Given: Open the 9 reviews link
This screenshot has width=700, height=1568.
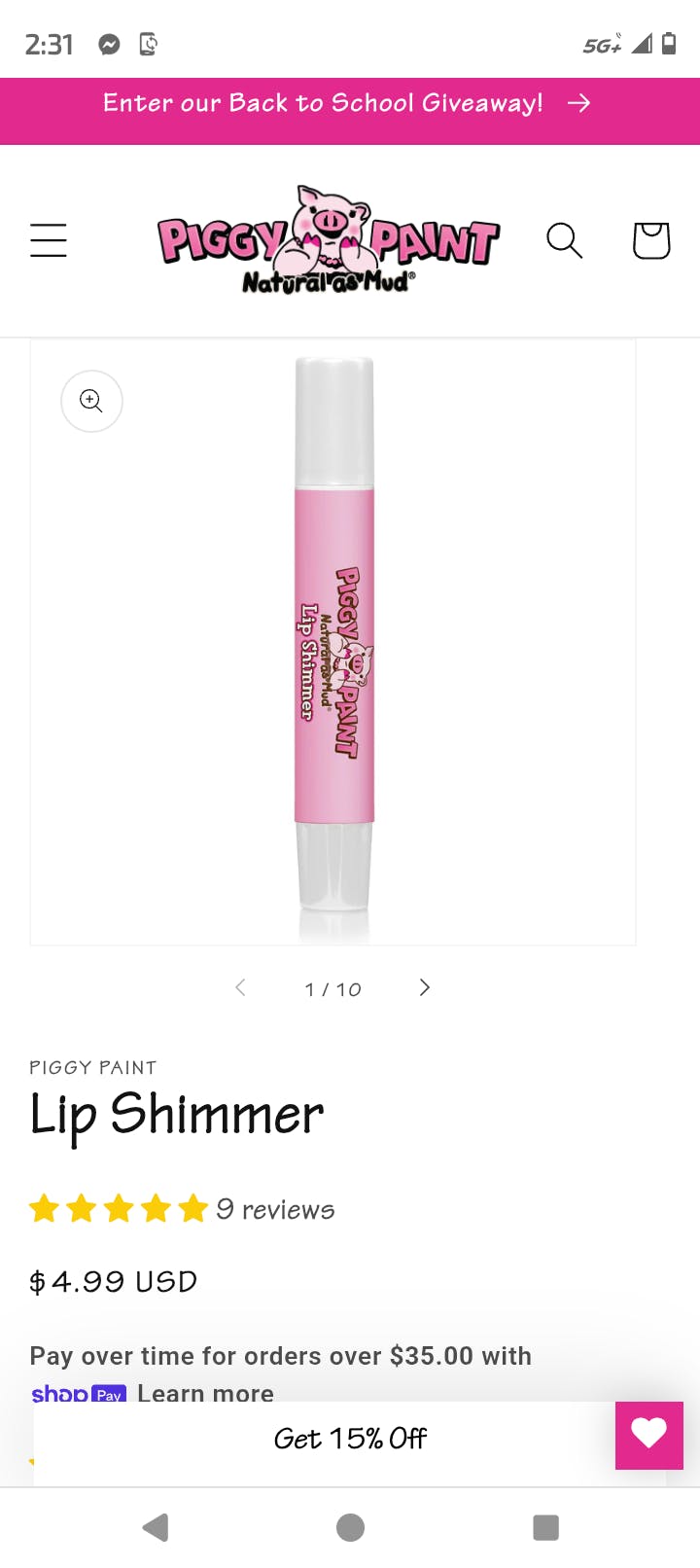Looking at the screenshot, I should [x=275, y=1209].
